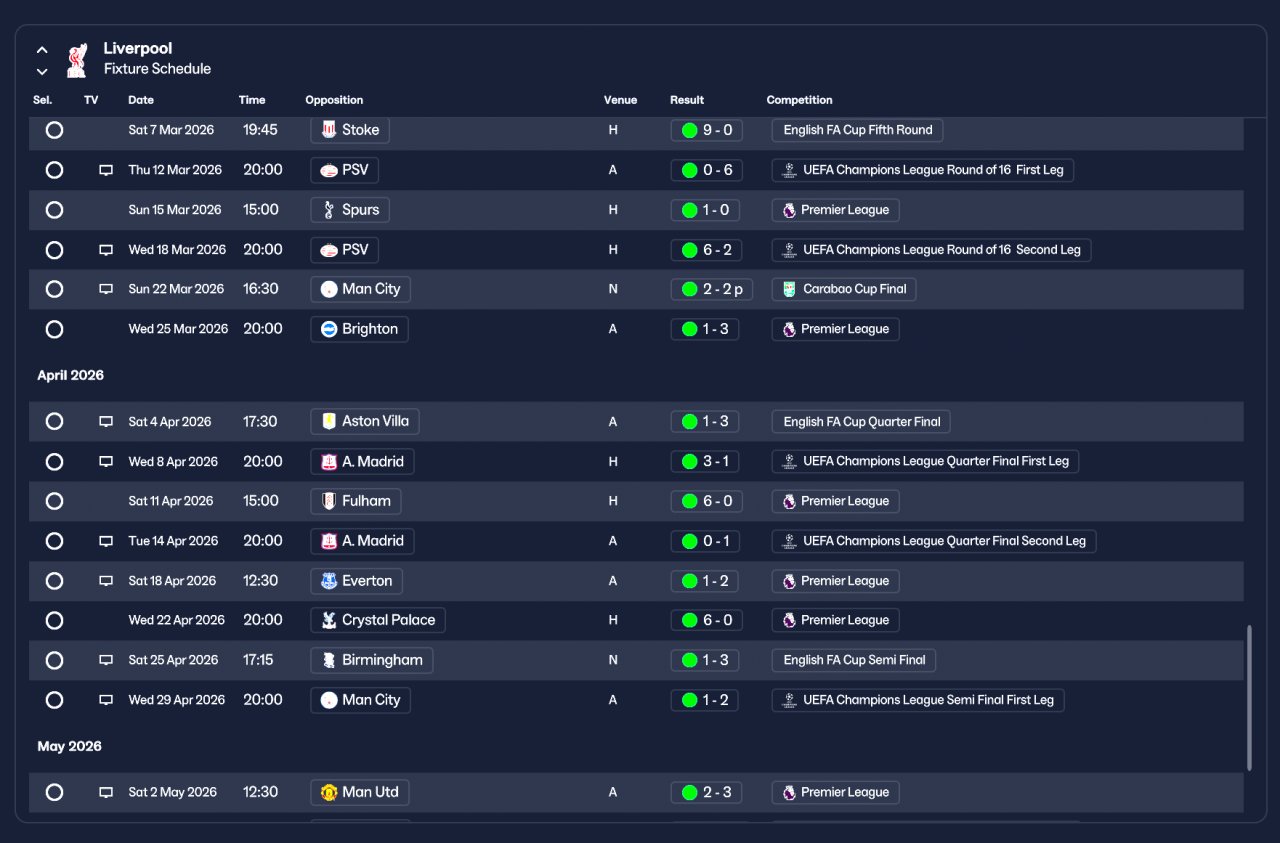This screenshot has height=843, width=1280.
Task: Open the 9 - 0 Stoke result
Action: (x=706, y=130)
